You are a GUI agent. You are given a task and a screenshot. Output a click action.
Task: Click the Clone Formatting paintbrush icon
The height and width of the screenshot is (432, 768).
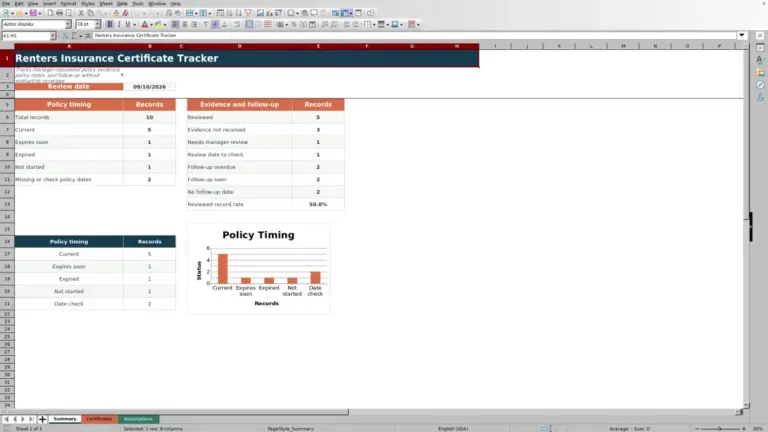point(116,13)
